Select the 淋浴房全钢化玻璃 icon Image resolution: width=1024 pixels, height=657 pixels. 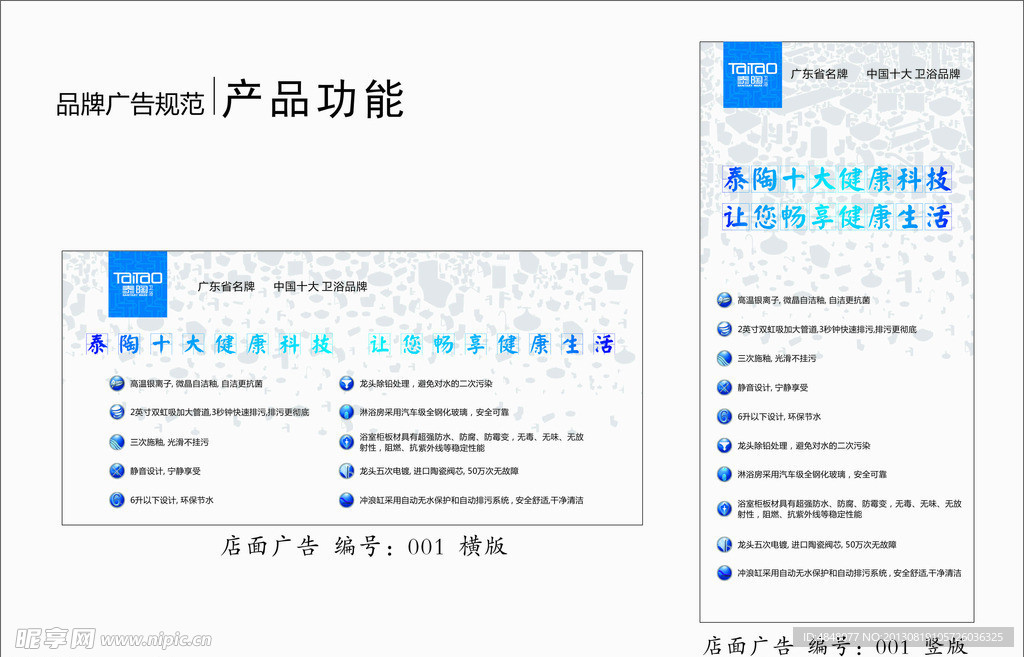point(345,410)
